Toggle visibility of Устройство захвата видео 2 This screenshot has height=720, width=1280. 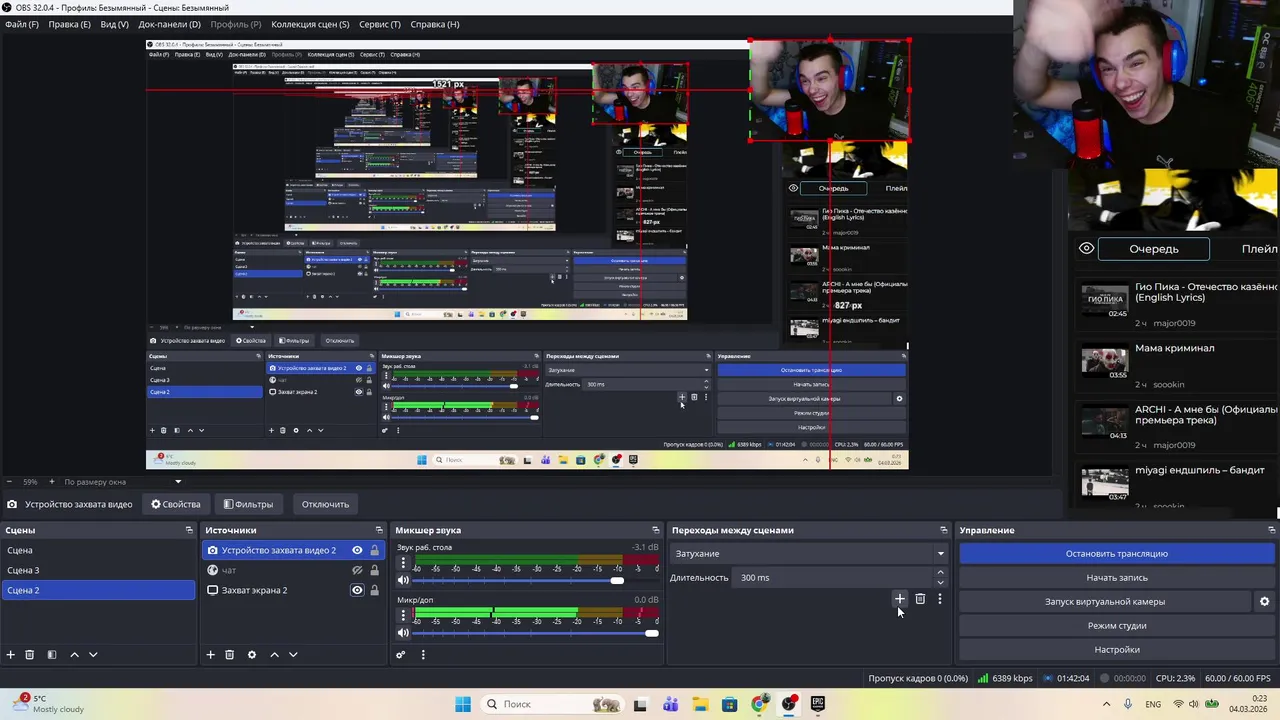pos(357,550)
